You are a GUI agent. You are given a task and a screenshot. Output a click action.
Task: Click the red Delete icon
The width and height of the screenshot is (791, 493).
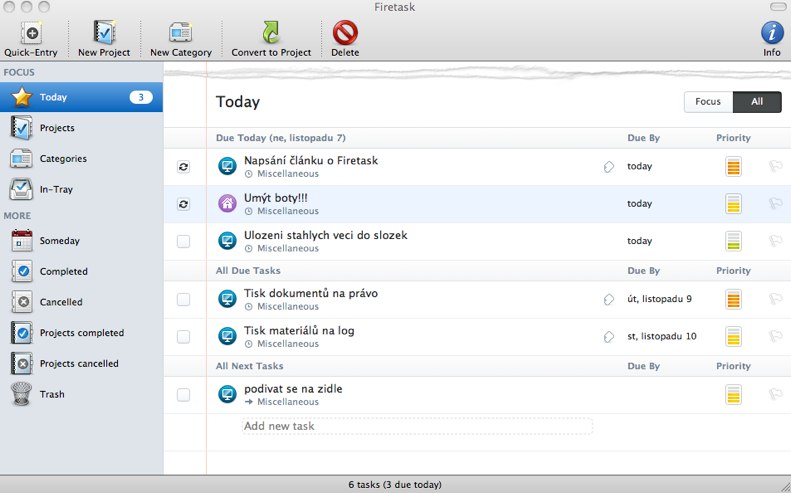point(345,33)
